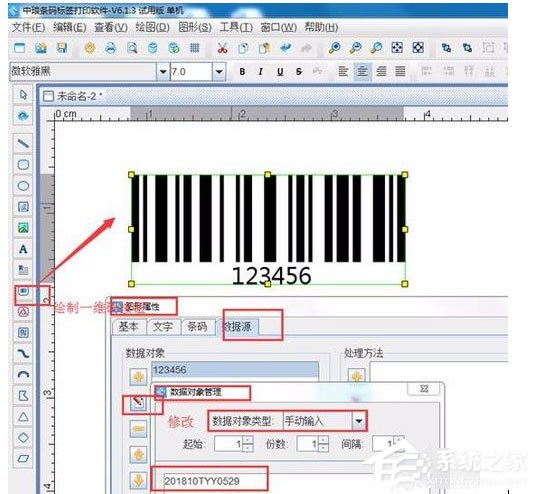536x494 pixels.
Task: Open the 文件(F) menu
Action: (x=28, y=27)
